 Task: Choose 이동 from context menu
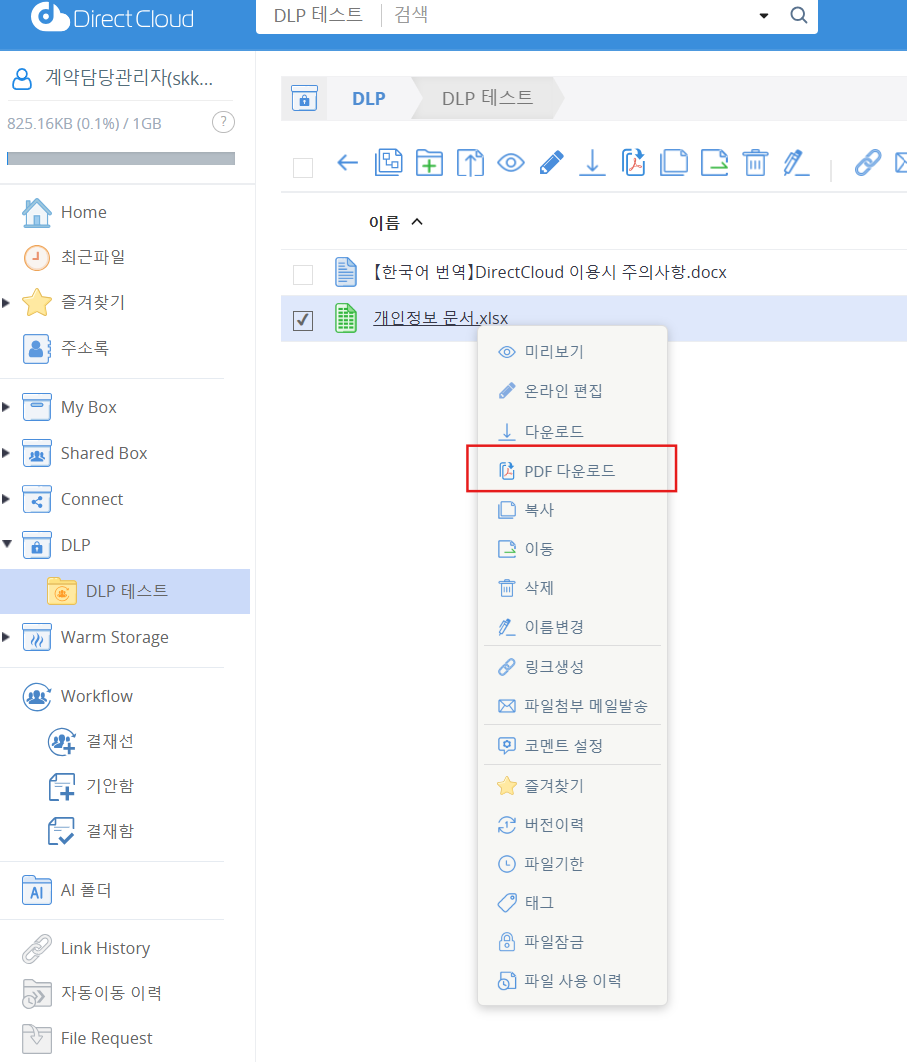(x=572, y=549)
